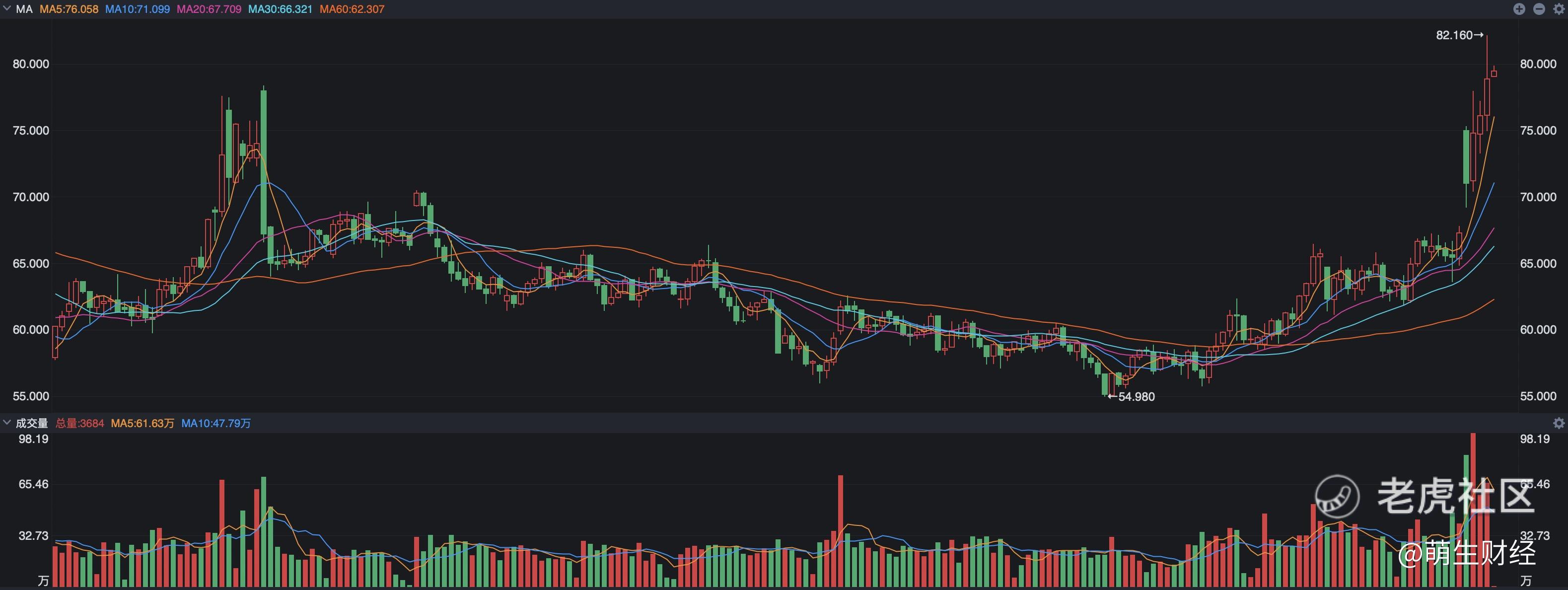This screenshot has height=590, width=1568.
Task: Click MA20:67.709 legend entry
Action: pos(209,9)
